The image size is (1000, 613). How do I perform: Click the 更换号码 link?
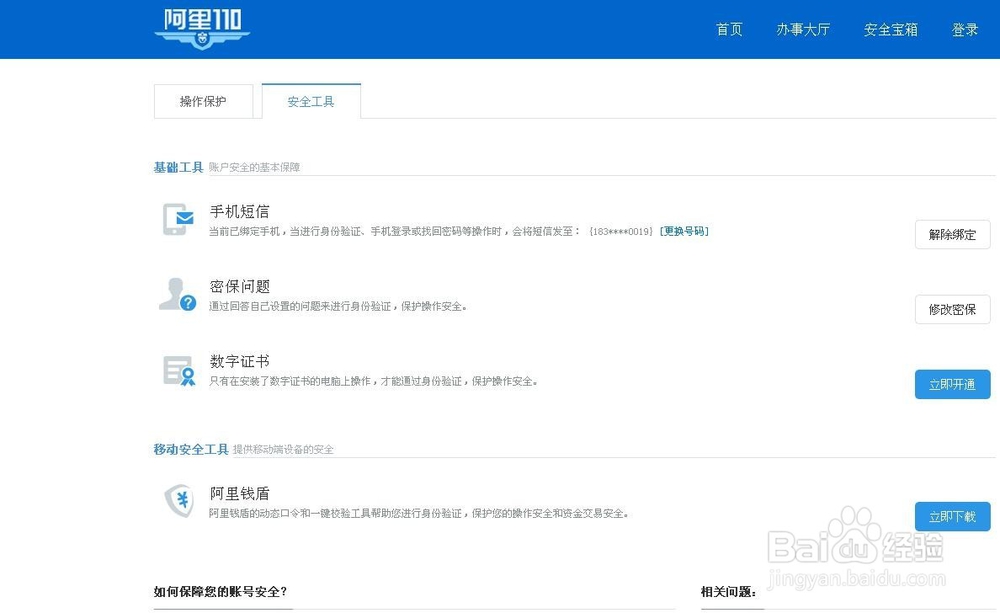684,230
